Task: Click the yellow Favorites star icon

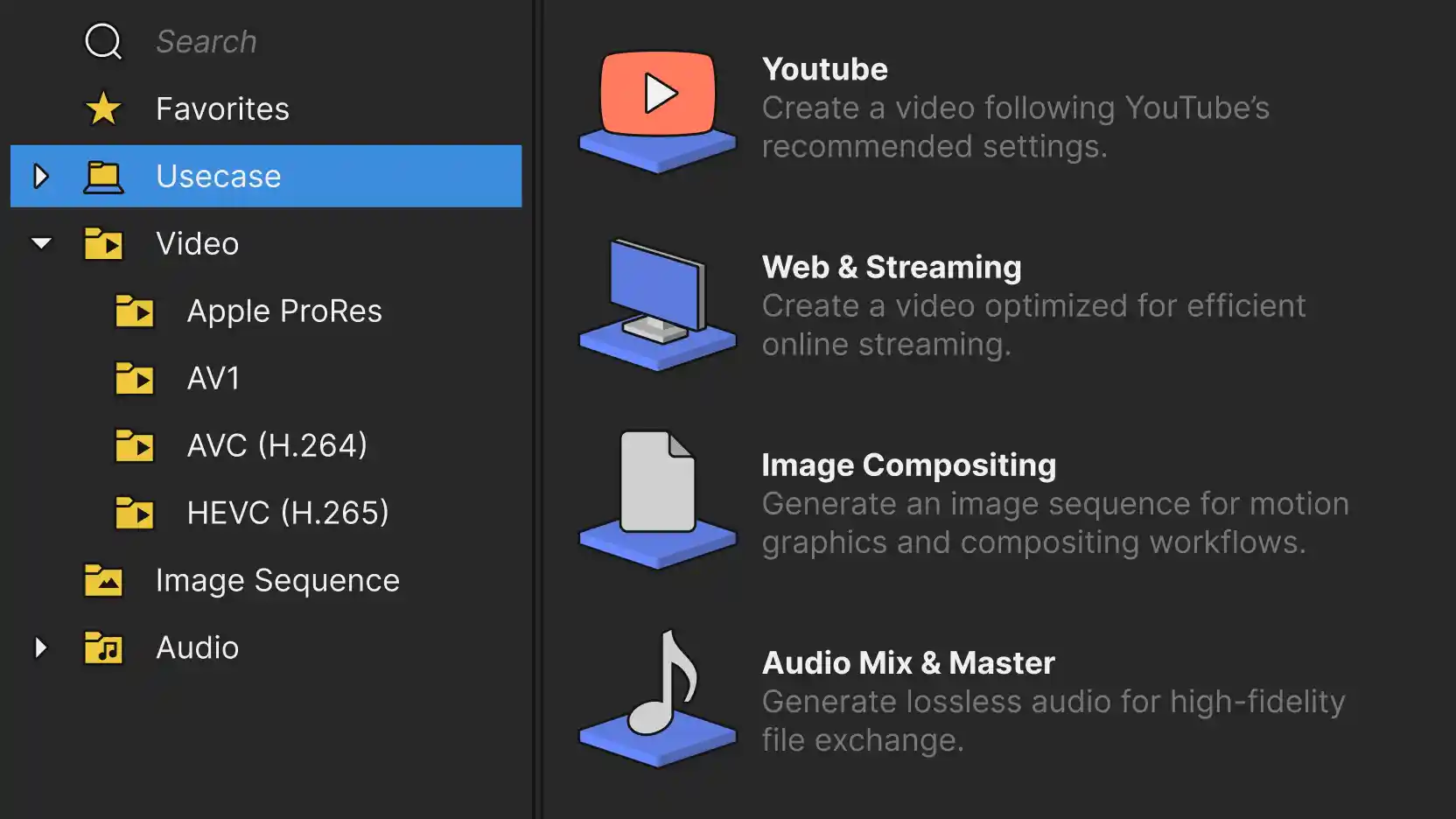Action: tap(103, 108)
